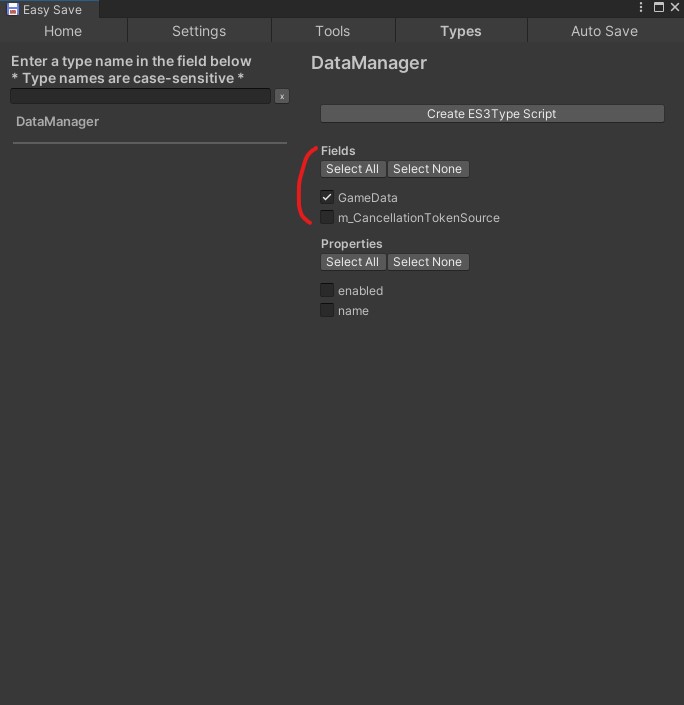Screen dimensions: 684x705
Task: Click the Properties section label
Action: point(352,244)
